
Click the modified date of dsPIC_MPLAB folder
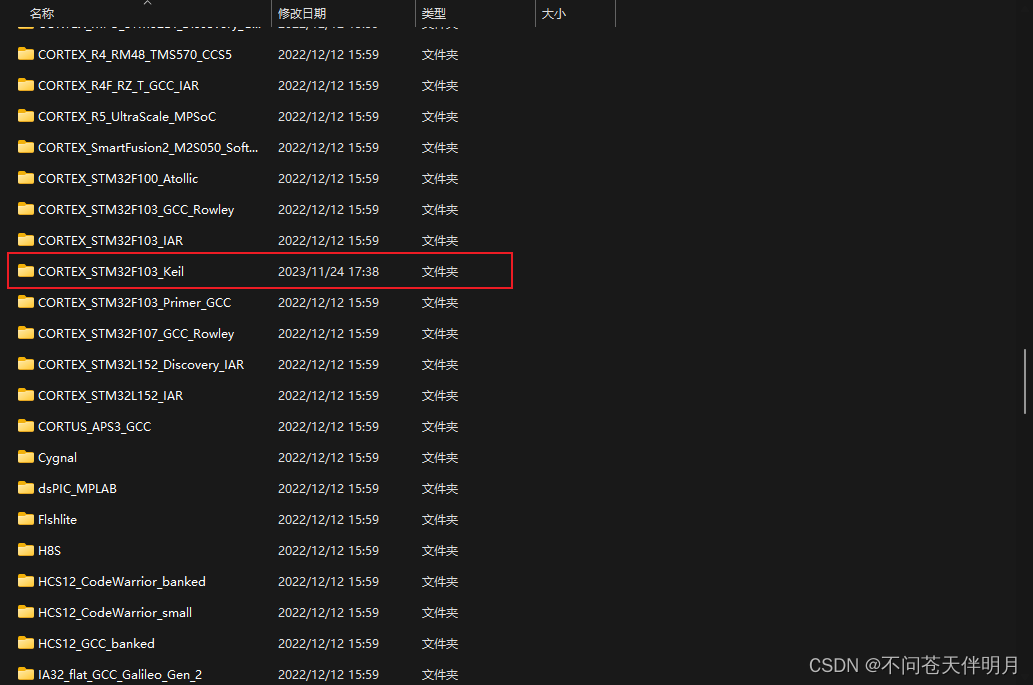click(x=328, y=488)
